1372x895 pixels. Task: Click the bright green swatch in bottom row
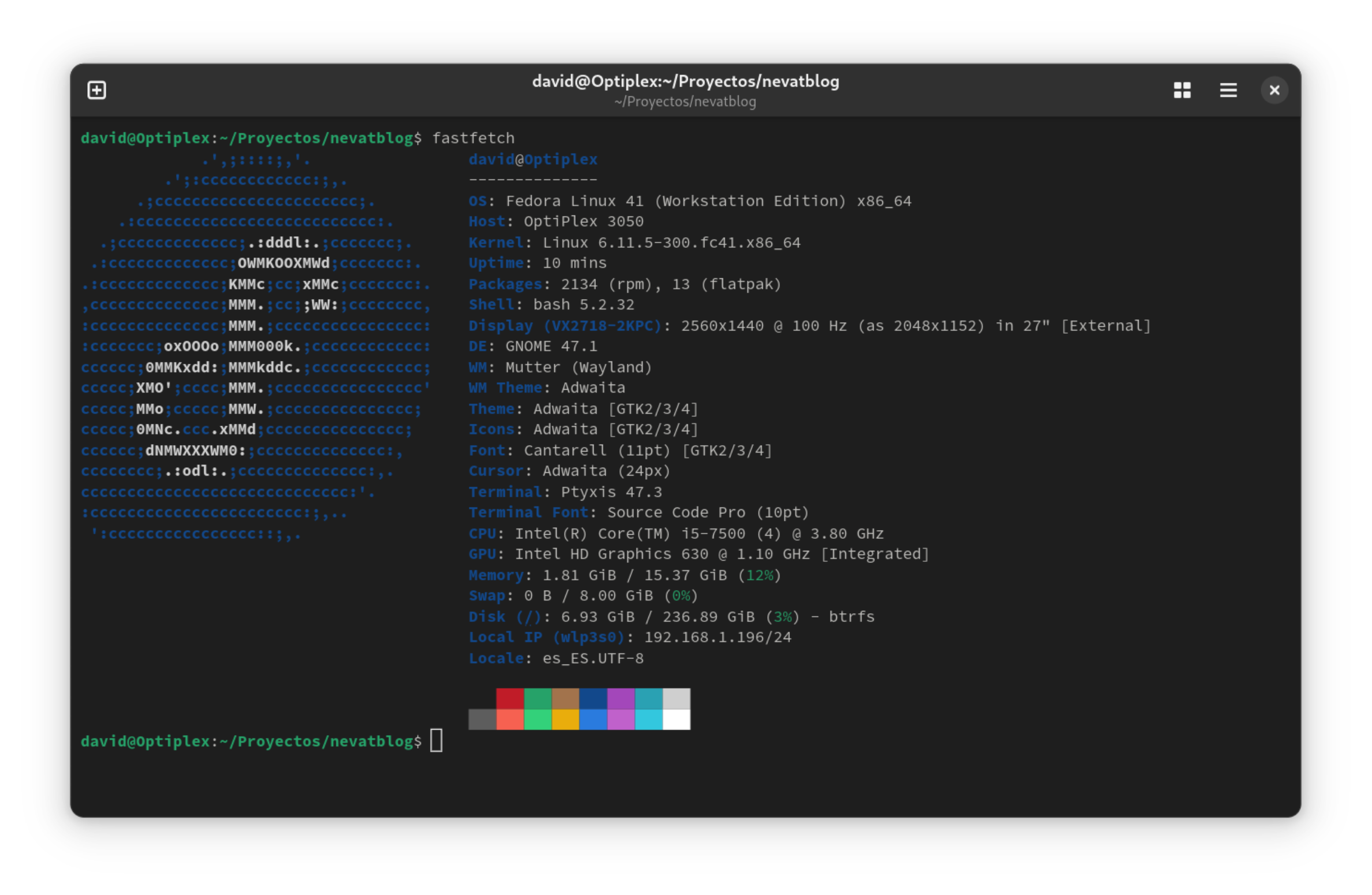point(538,719)
